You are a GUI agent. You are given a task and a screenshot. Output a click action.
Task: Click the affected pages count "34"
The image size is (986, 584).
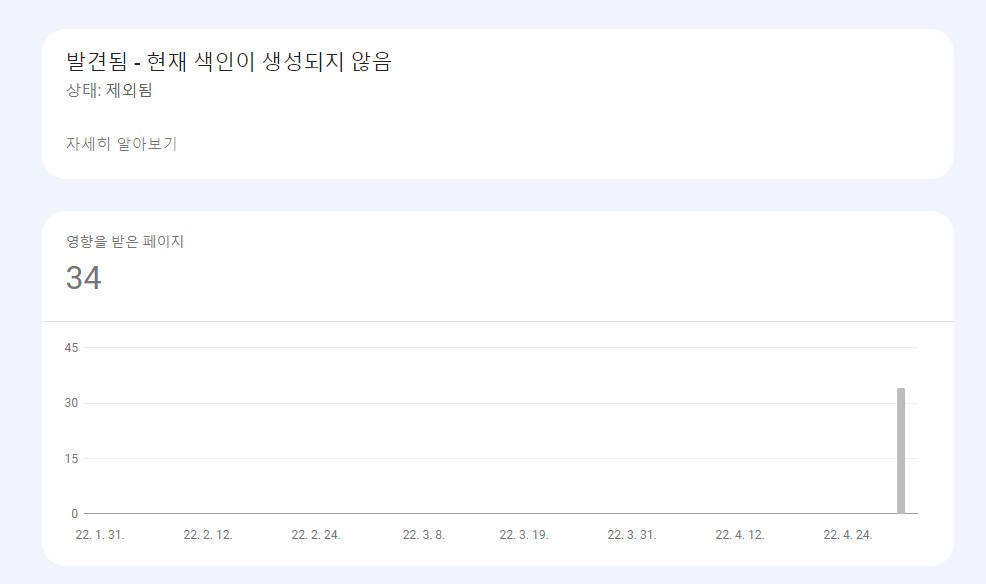(x=84, y=277)
